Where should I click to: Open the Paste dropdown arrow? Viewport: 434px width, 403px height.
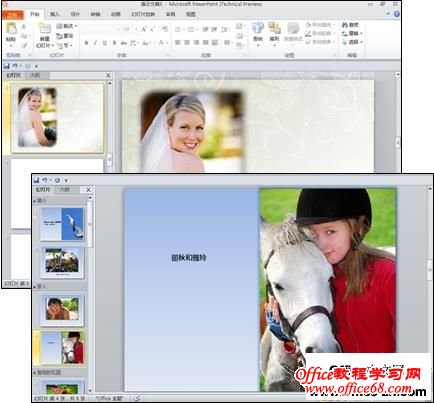pos(11,46)
